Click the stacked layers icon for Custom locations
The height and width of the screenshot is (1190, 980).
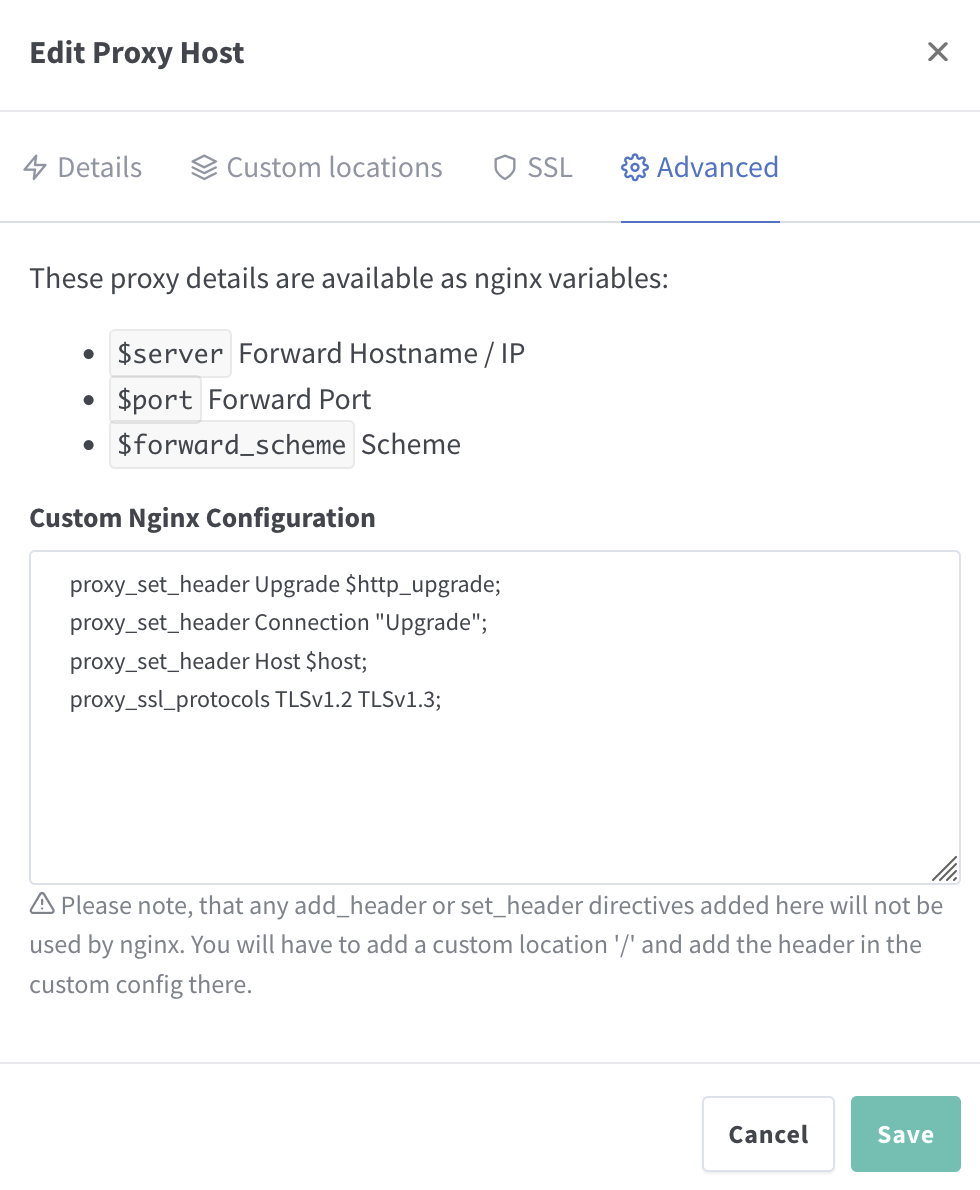coord(204,167)
